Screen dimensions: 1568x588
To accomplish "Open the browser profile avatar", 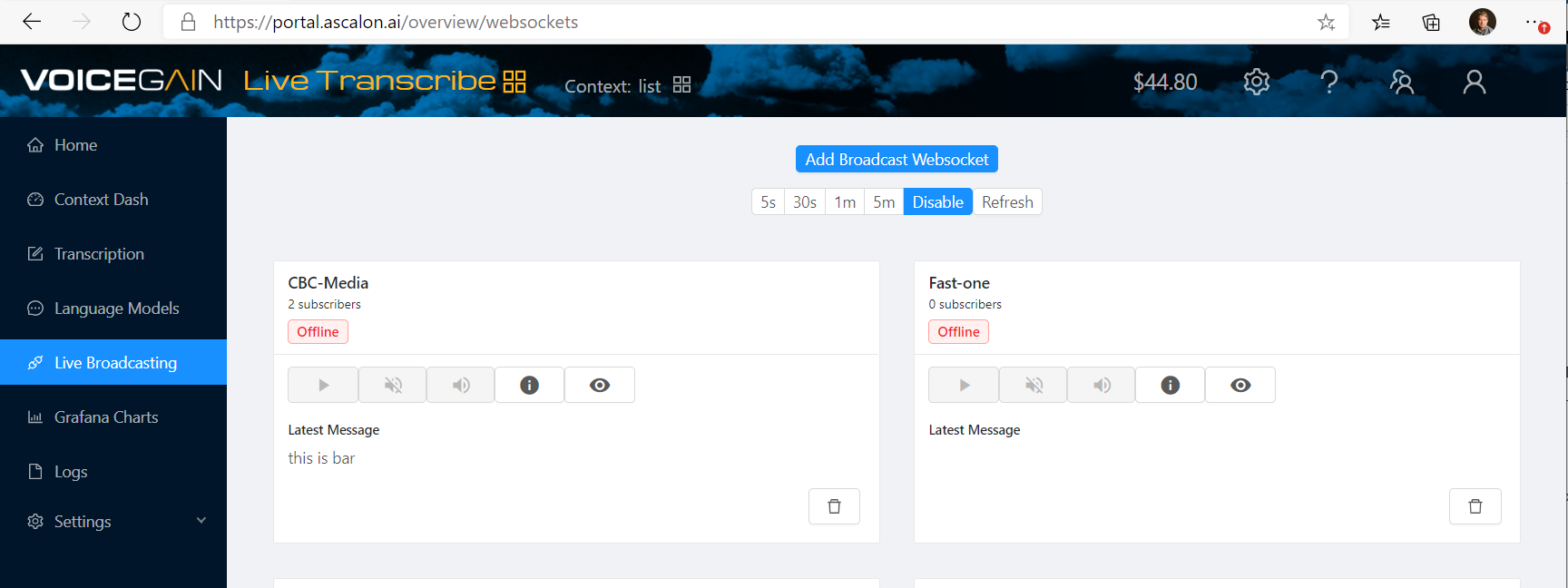I will 1483,22.
